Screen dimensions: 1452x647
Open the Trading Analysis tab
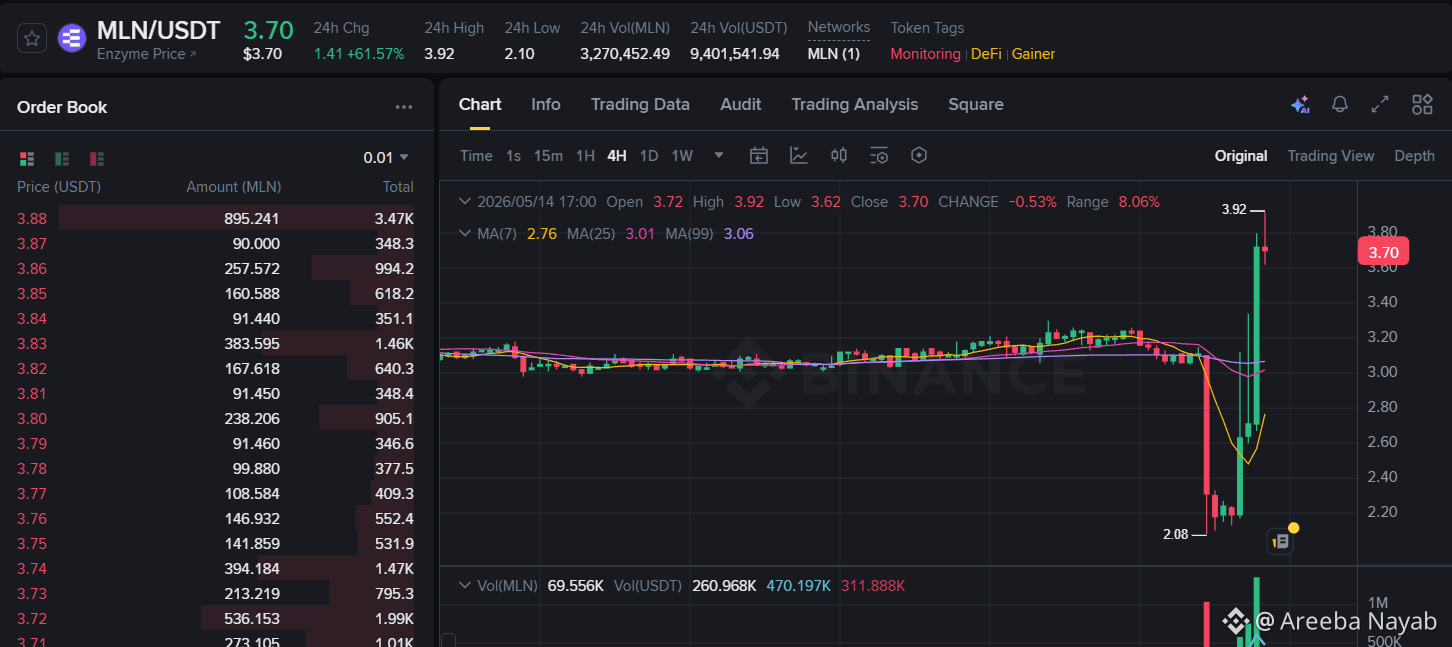click(855, 104)
